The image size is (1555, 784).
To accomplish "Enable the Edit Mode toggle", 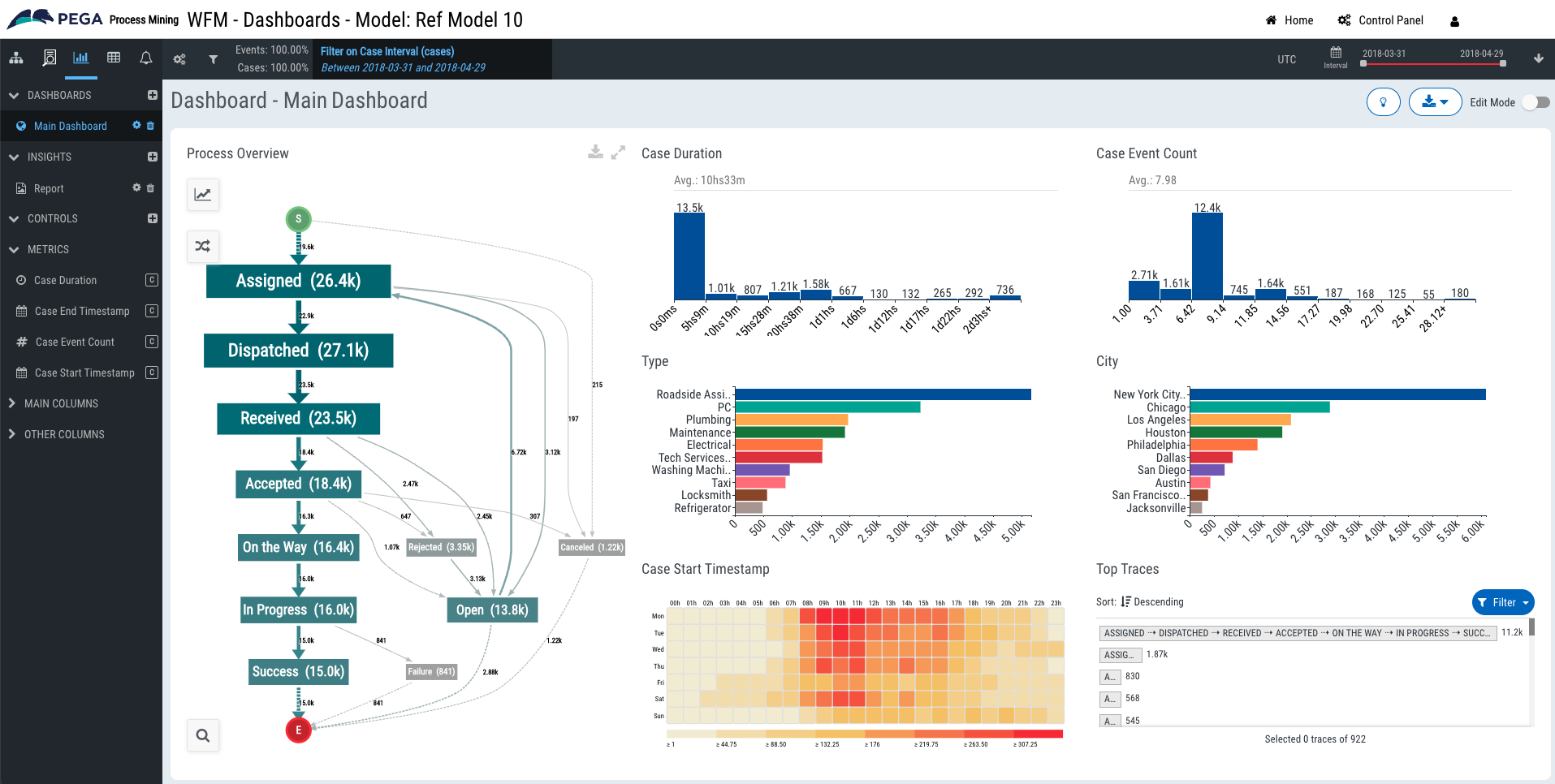I will point(1536,102).
